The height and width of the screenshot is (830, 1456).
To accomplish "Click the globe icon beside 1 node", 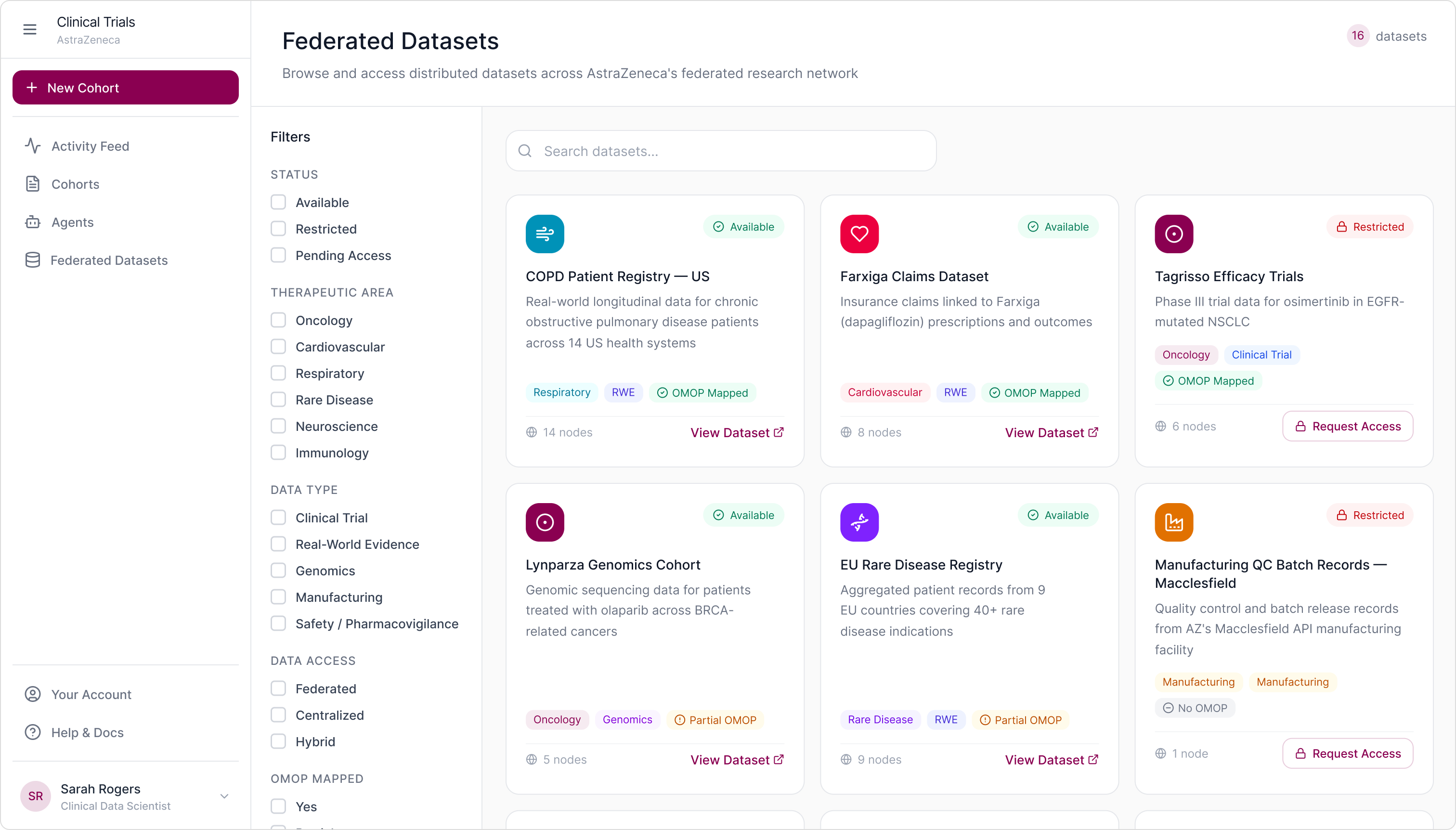I will (x=1161, y=753).
